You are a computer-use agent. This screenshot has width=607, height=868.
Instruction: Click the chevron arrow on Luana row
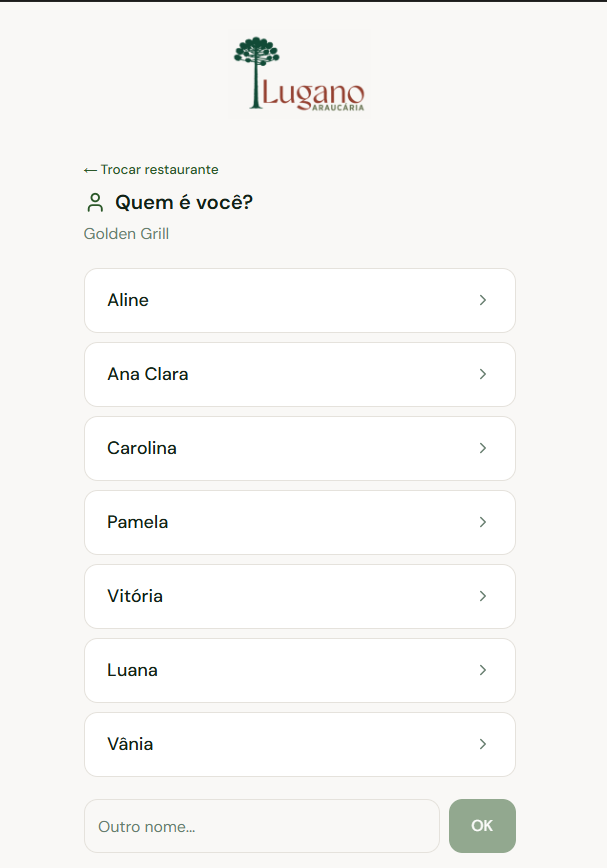(x=483, y=670)
